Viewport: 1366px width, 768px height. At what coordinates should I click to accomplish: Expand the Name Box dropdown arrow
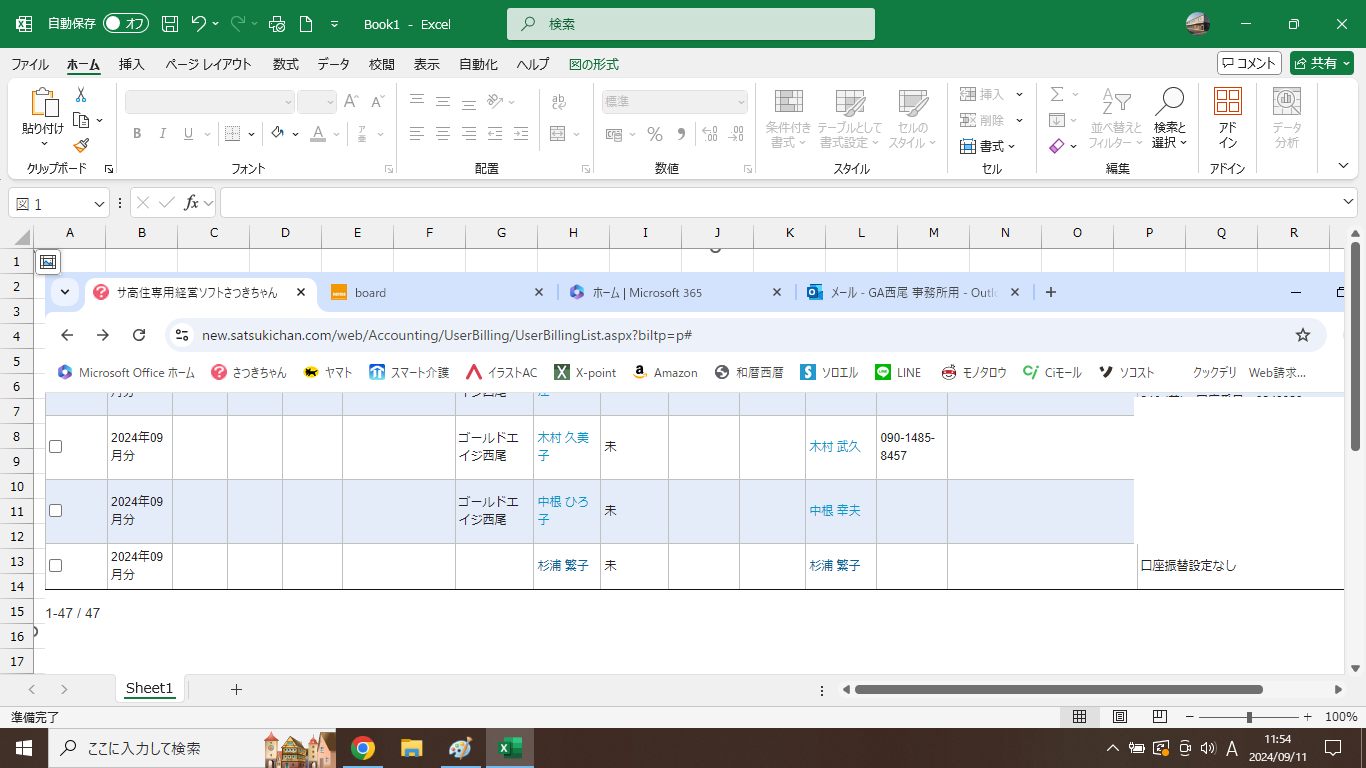[99, 204]
